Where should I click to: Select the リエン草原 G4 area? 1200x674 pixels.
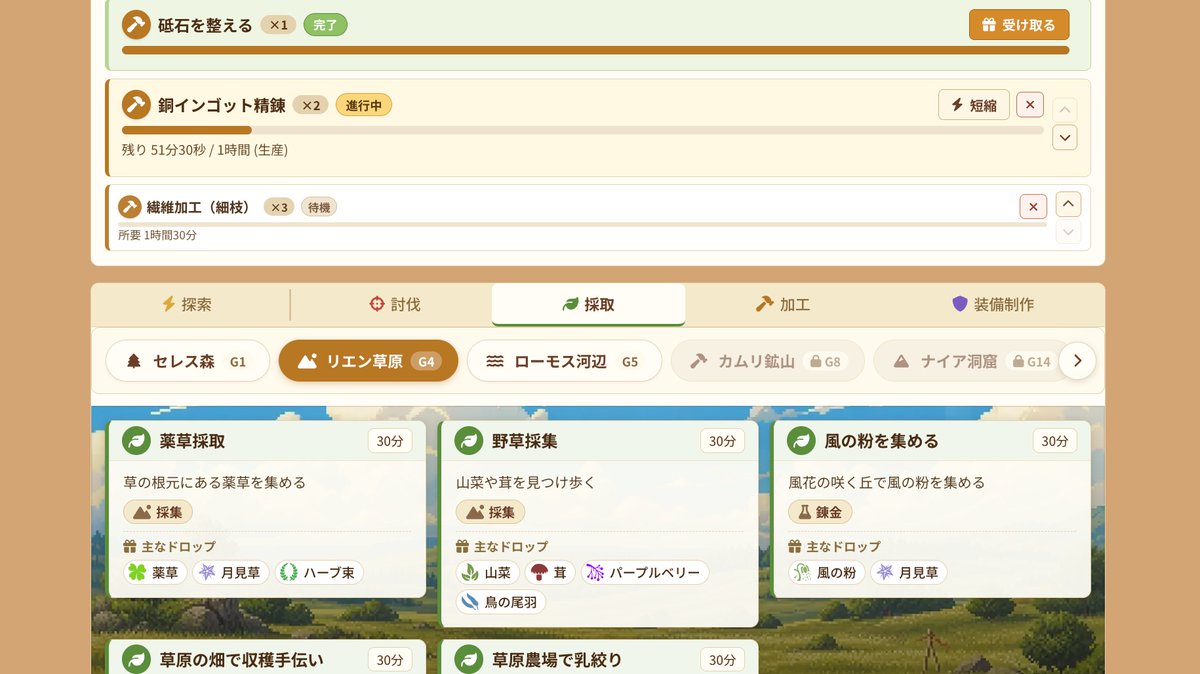pyautogui.click(x=368, y=361)
